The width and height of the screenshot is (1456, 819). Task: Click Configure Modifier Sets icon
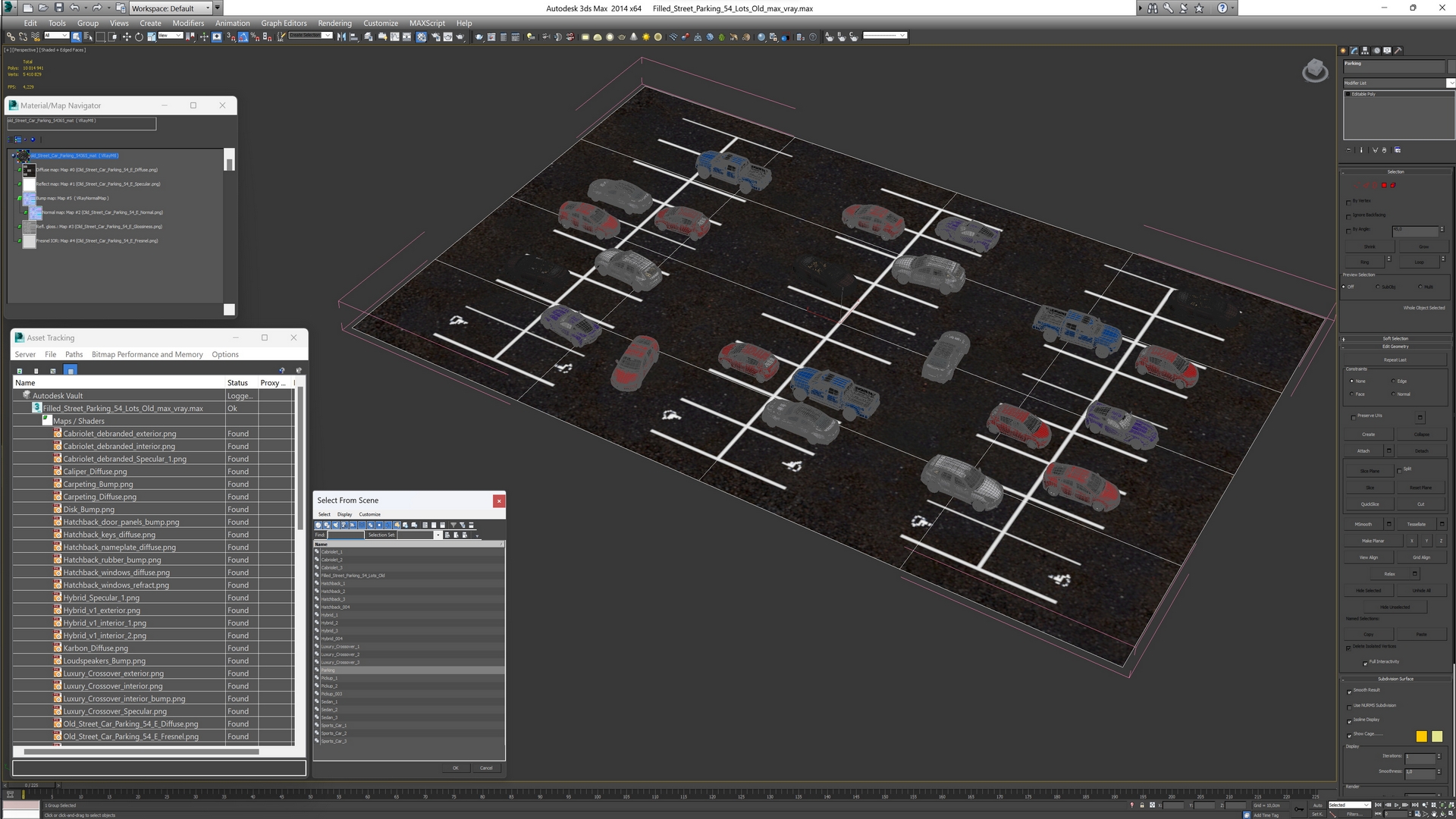click(1398, 150)
